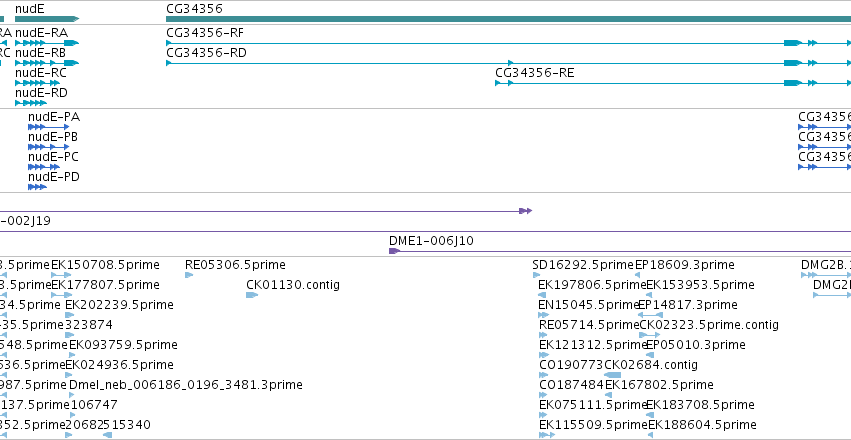Click the RE05306.5prime EST arrow
851x440 pixels.
189,275
